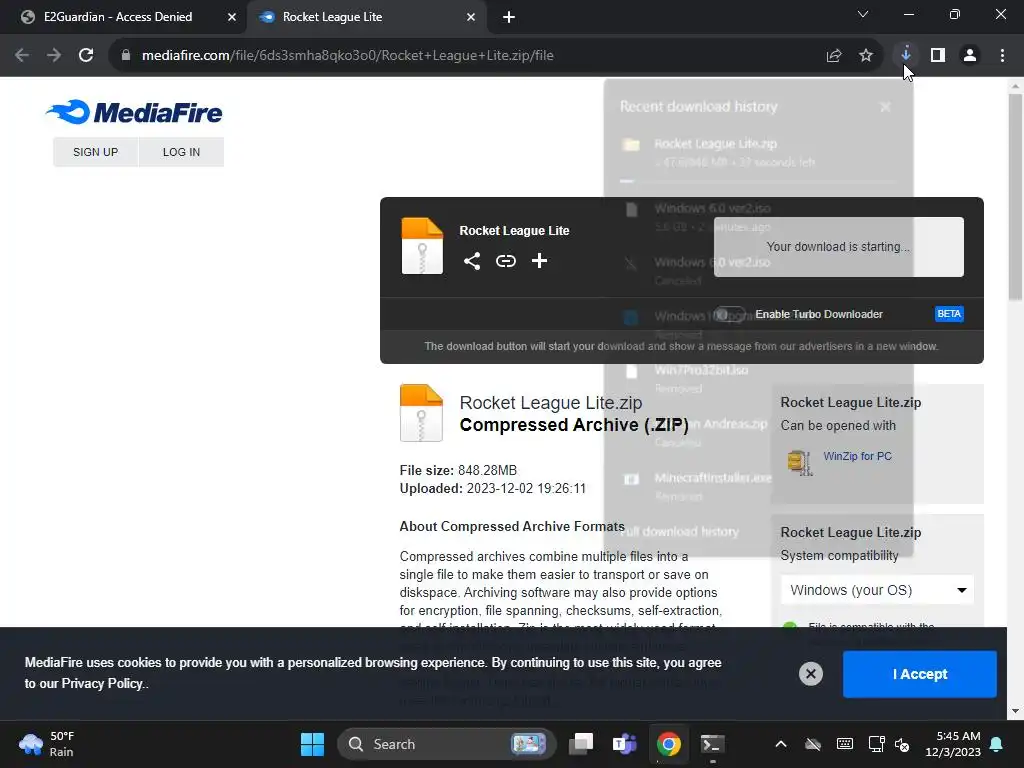This screenshot has height=768, width=1024.
Task: Reload the MediaFire page
Action: tap(86, 56)
